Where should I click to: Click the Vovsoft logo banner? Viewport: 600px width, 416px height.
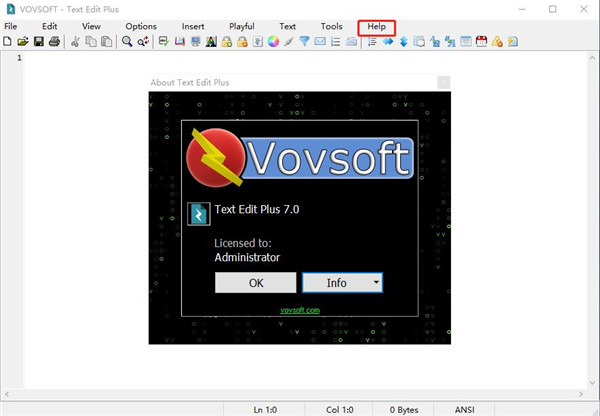coord(300,158)
